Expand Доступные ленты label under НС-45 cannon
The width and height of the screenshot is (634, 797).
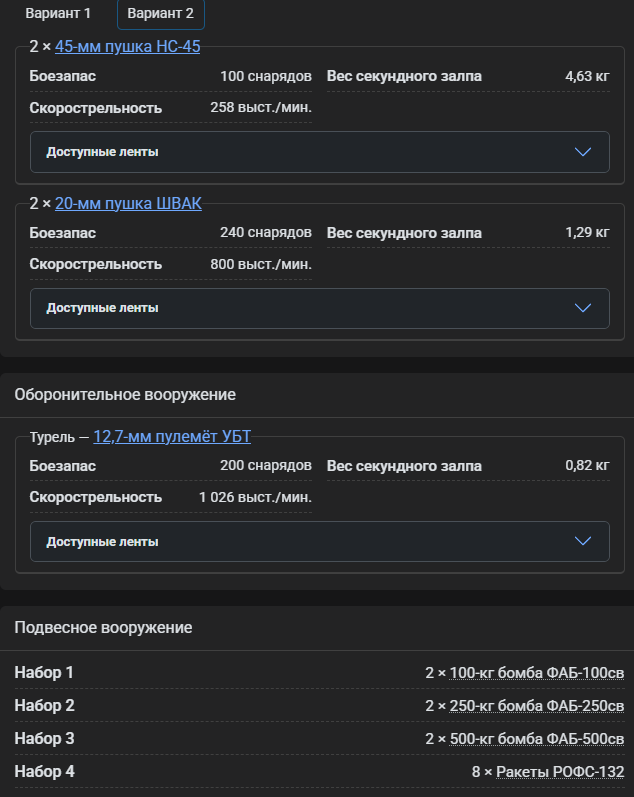click(103, 152)
